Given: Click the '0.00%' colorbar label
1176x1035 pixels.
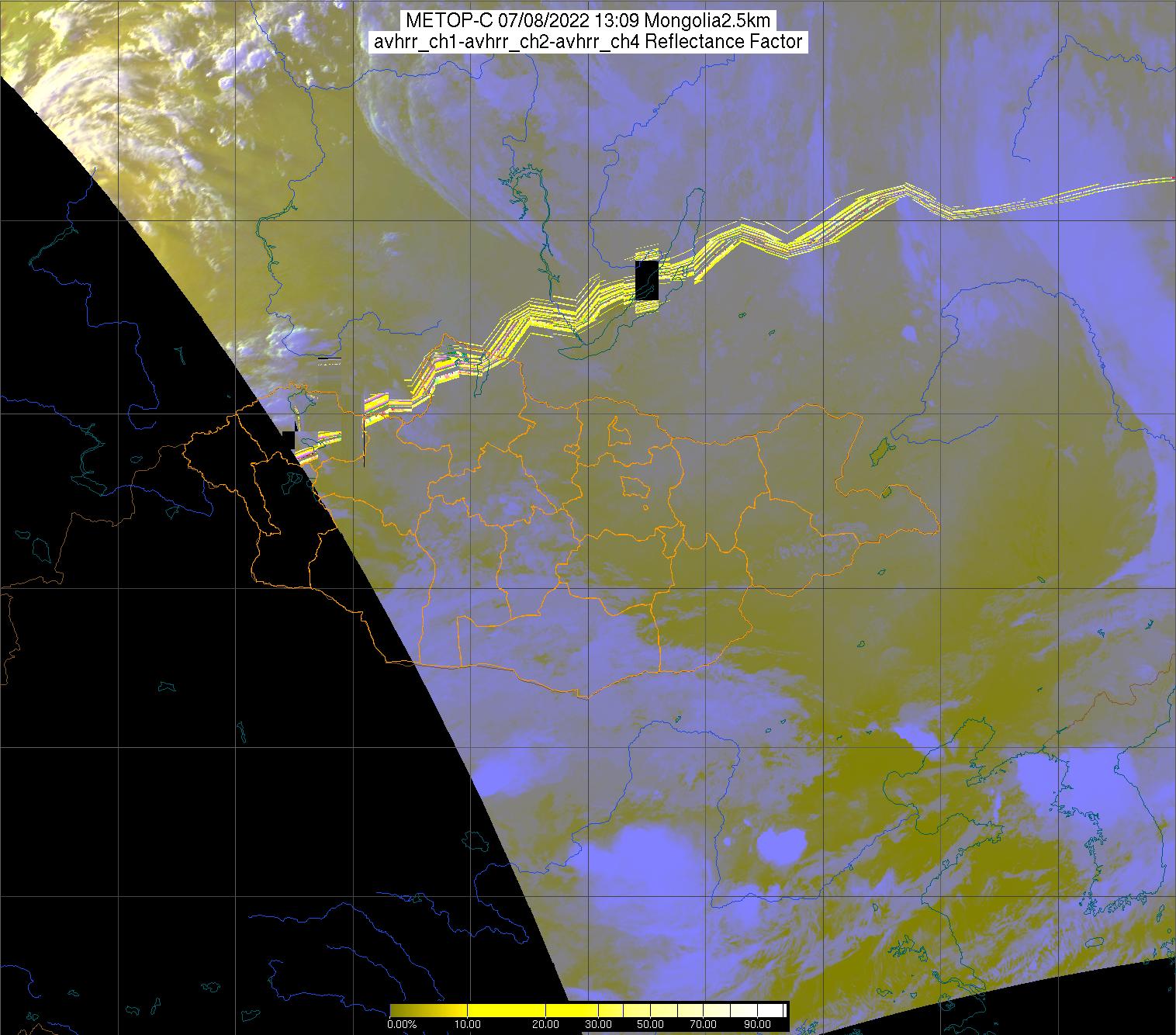Looking at the screenshot, I should pos(403,1024).
